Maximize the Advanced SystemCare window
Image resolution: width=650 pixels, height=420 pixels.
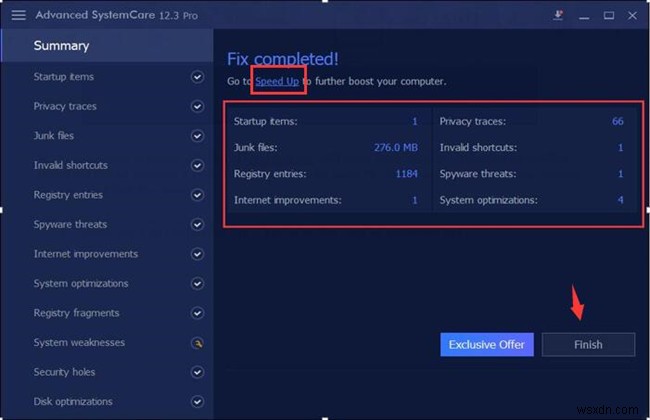click(609, 16)
